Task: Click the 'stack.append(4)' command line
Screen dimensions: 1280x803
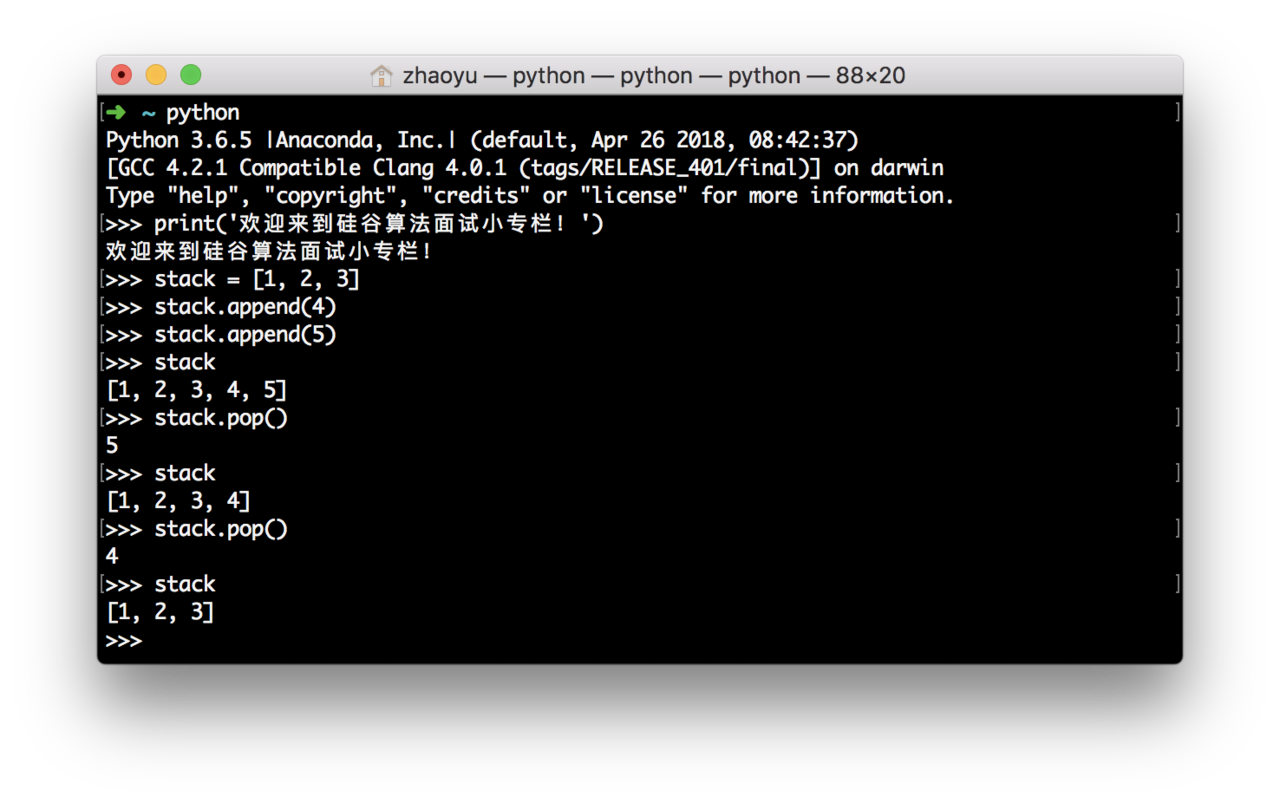Action: click(245, 307)
